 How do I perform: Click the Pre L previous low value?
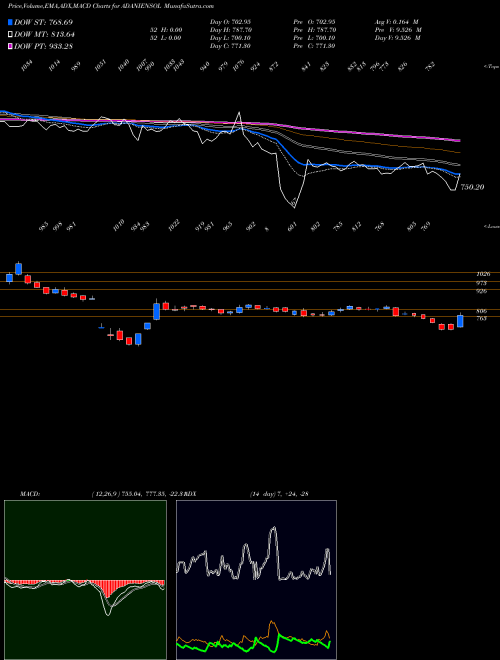click(314, 38)
